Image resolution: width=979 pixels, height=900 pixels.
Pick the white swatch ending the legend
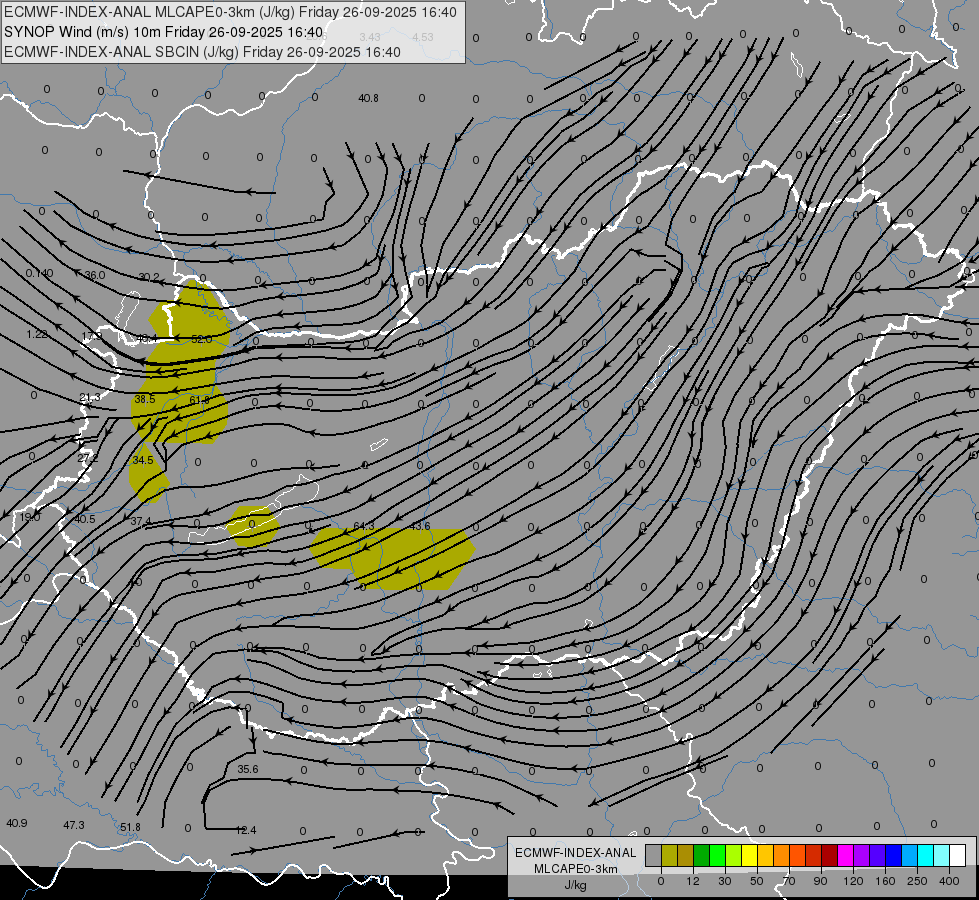click(x=958, y=856)
